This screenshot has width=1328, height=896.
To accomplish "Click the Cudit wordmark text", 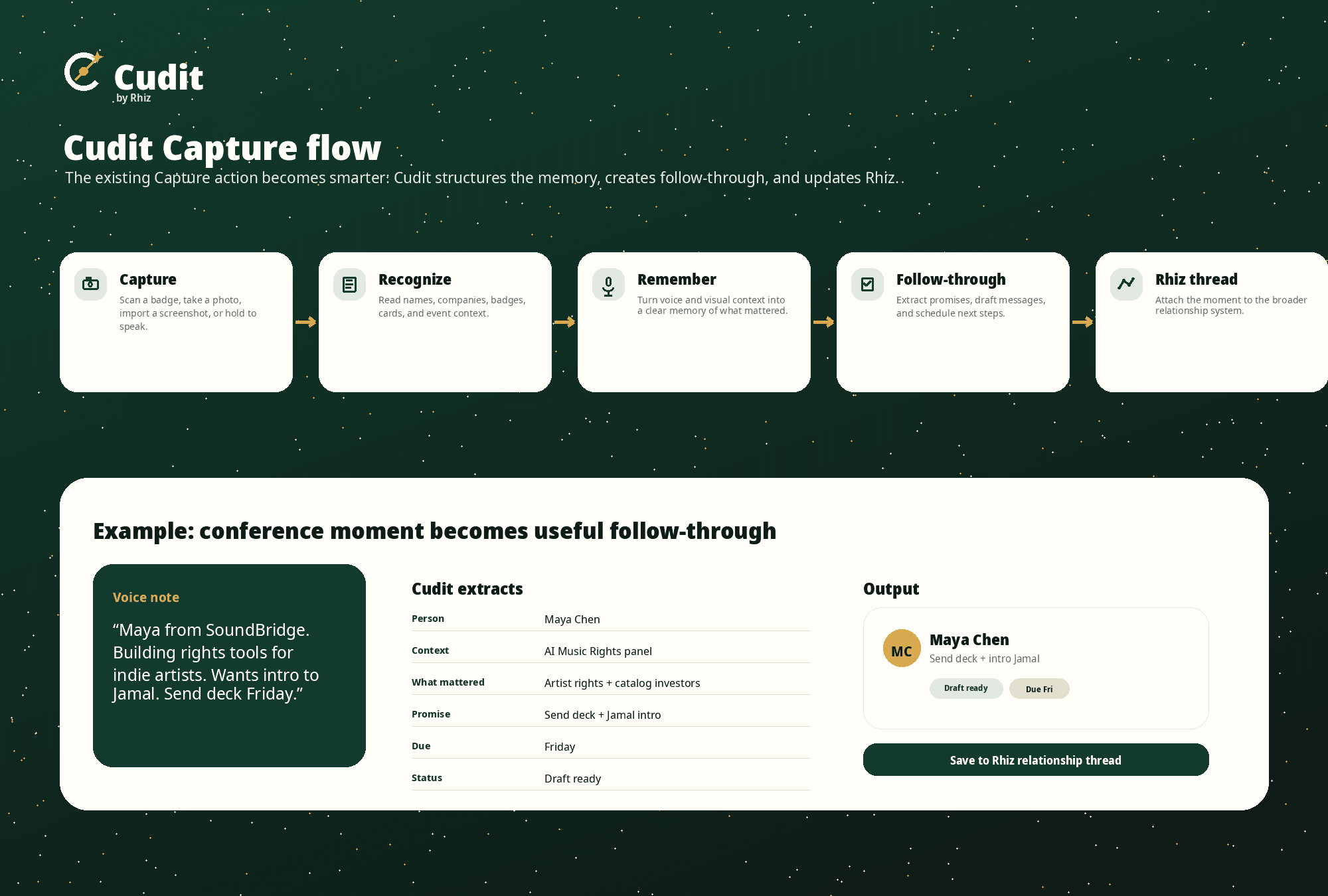I will (159, 77).
